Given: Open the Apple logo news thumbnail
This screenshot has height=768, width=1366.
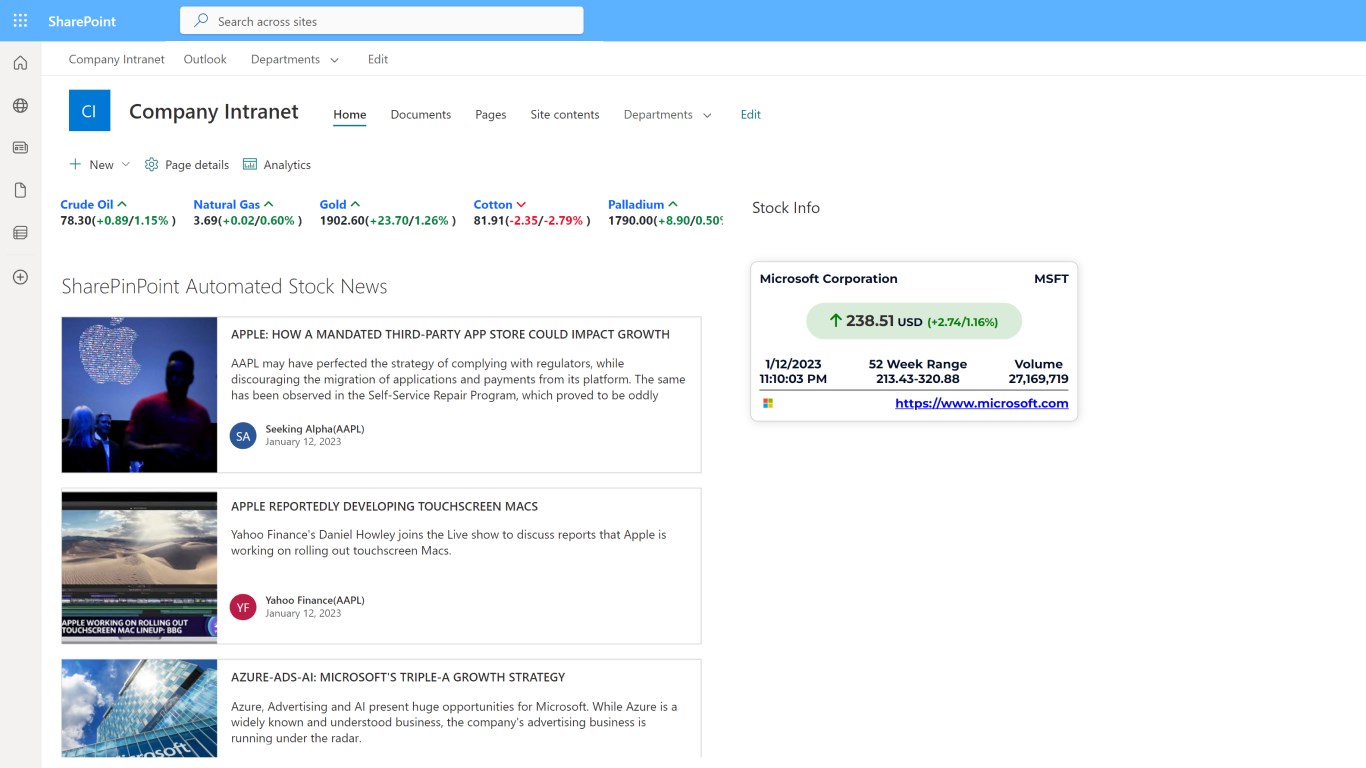Looking at the screenshot, I should (140, 394).
